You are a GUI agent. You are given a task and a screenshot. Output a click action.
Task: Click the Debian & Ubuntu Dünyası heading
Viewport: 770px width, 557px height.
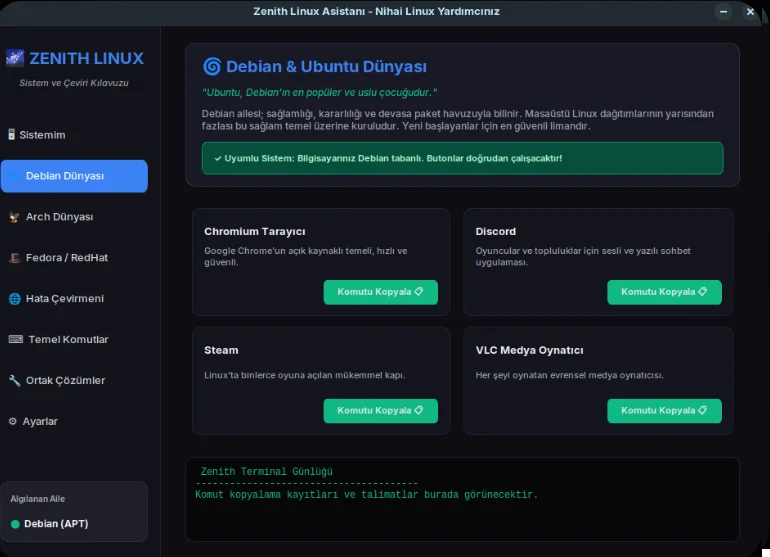pos(326,66)
